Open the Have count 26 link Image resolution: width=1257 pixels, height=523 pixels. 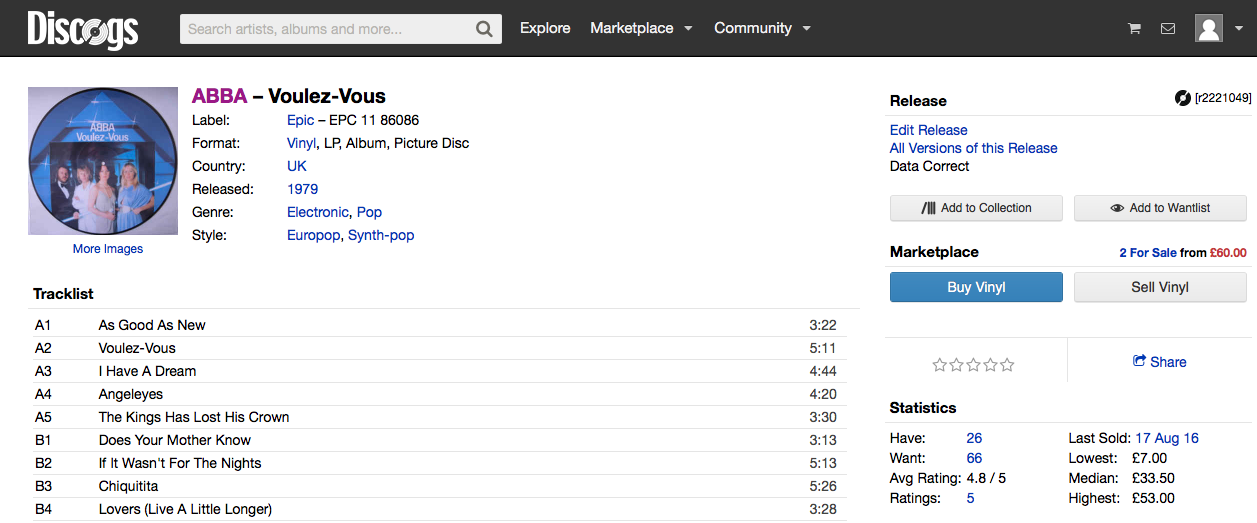pyautogui.click(x=974, y=438)
